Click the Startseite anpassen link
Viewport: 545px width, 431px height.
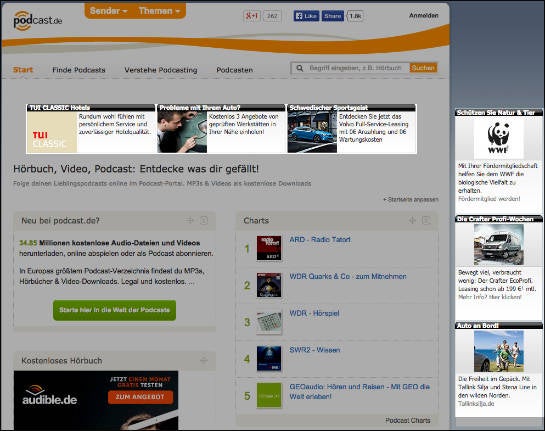click(x=410, y=200)
